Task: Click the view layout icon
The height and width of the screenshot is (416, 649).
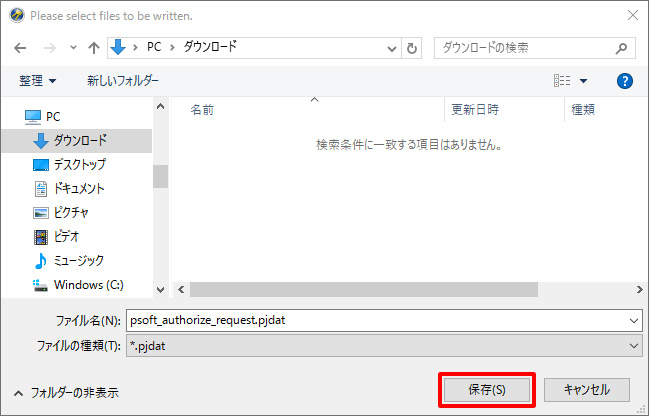Action: (x=563, y=81)
